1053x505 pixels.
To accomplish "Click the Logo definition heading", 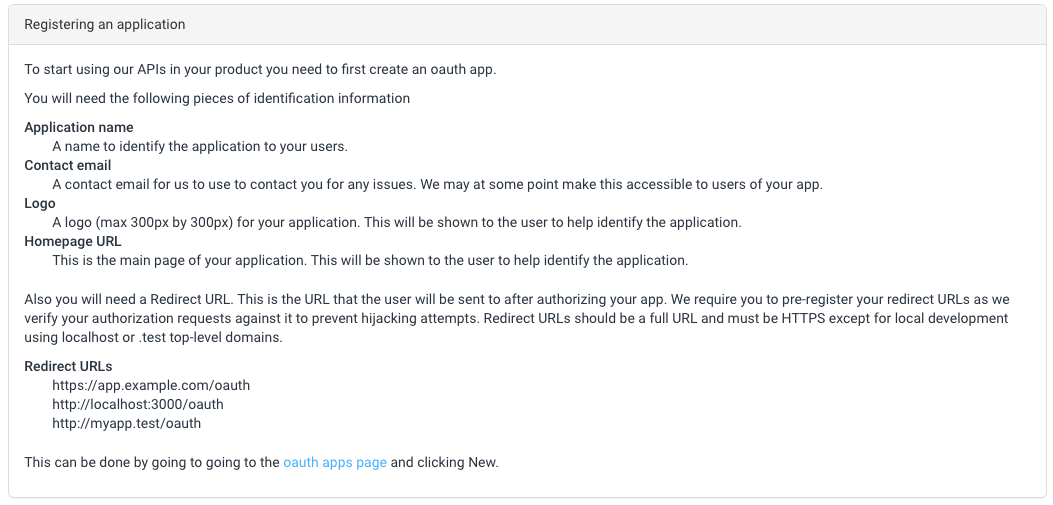I will point(40,203).
